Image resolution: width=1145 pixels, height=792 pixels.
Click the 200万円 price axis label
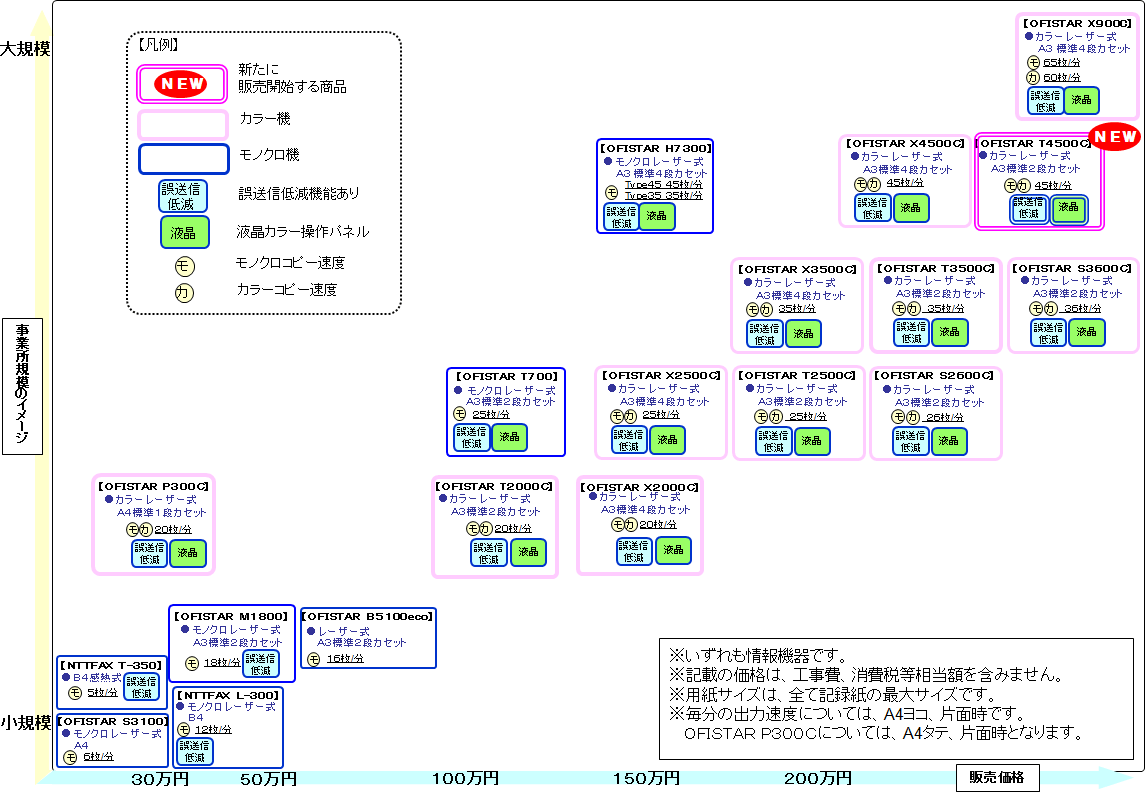[818, 778]
